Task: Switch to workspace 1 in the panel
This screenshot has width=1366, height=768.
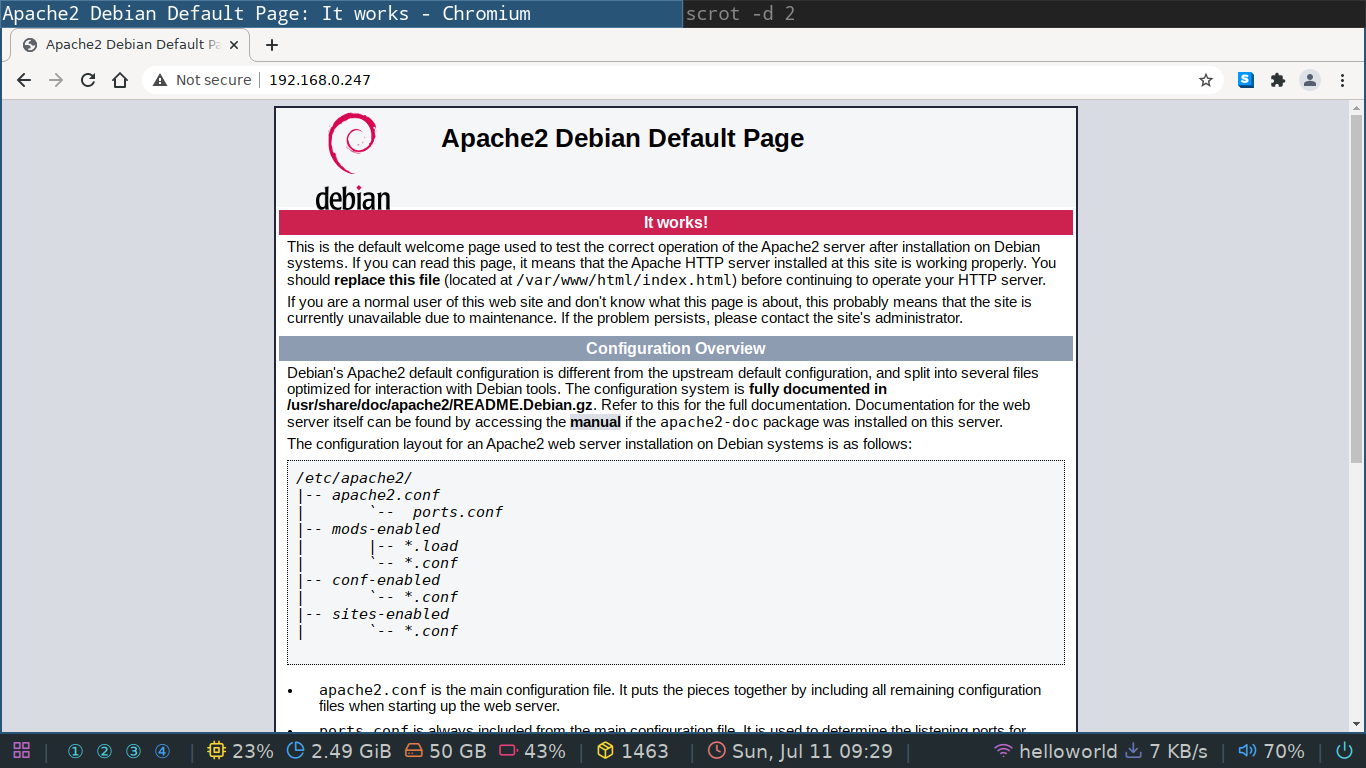Action: (75, 751)
